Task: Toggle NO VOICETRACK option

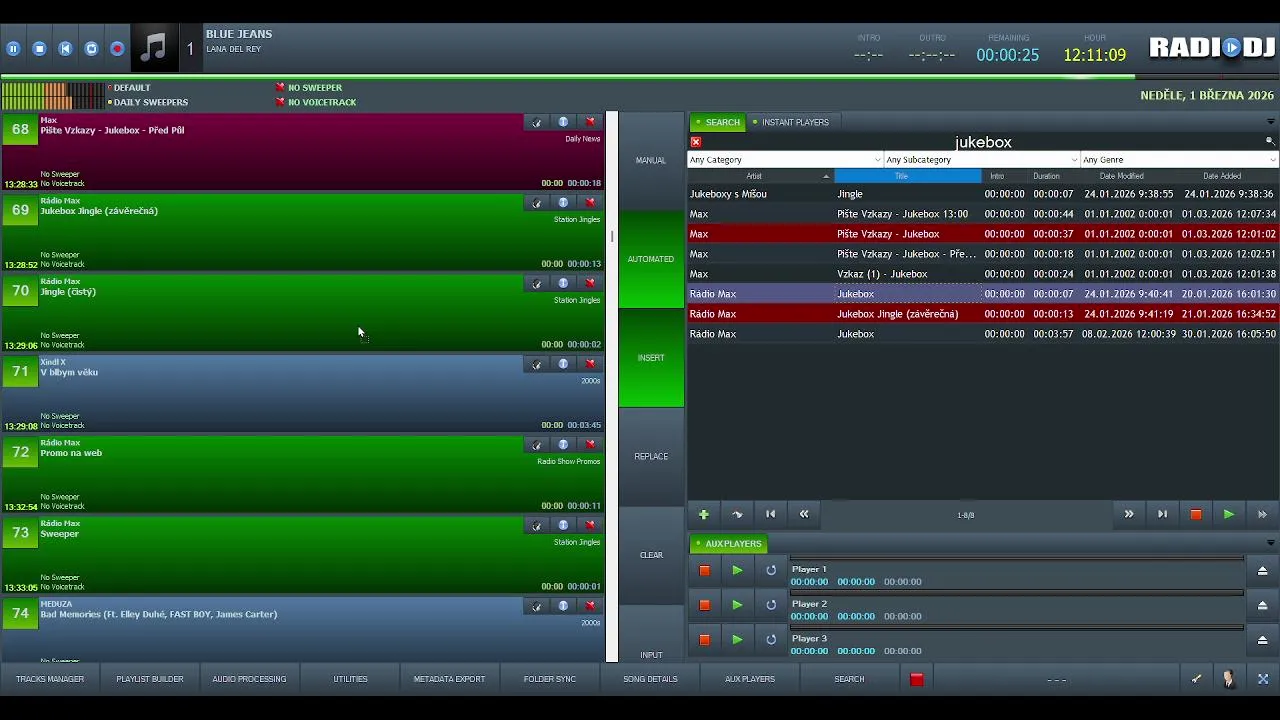Action: coord(315,102)
